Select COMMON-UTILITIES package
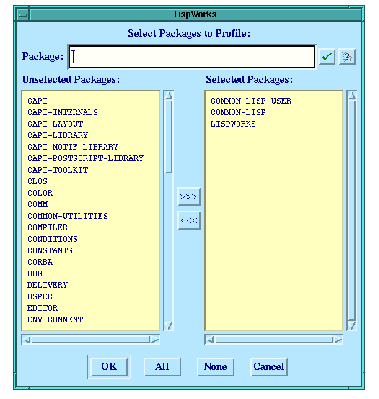Viewport: 379px width, 399px height. [x=67, y=216]
